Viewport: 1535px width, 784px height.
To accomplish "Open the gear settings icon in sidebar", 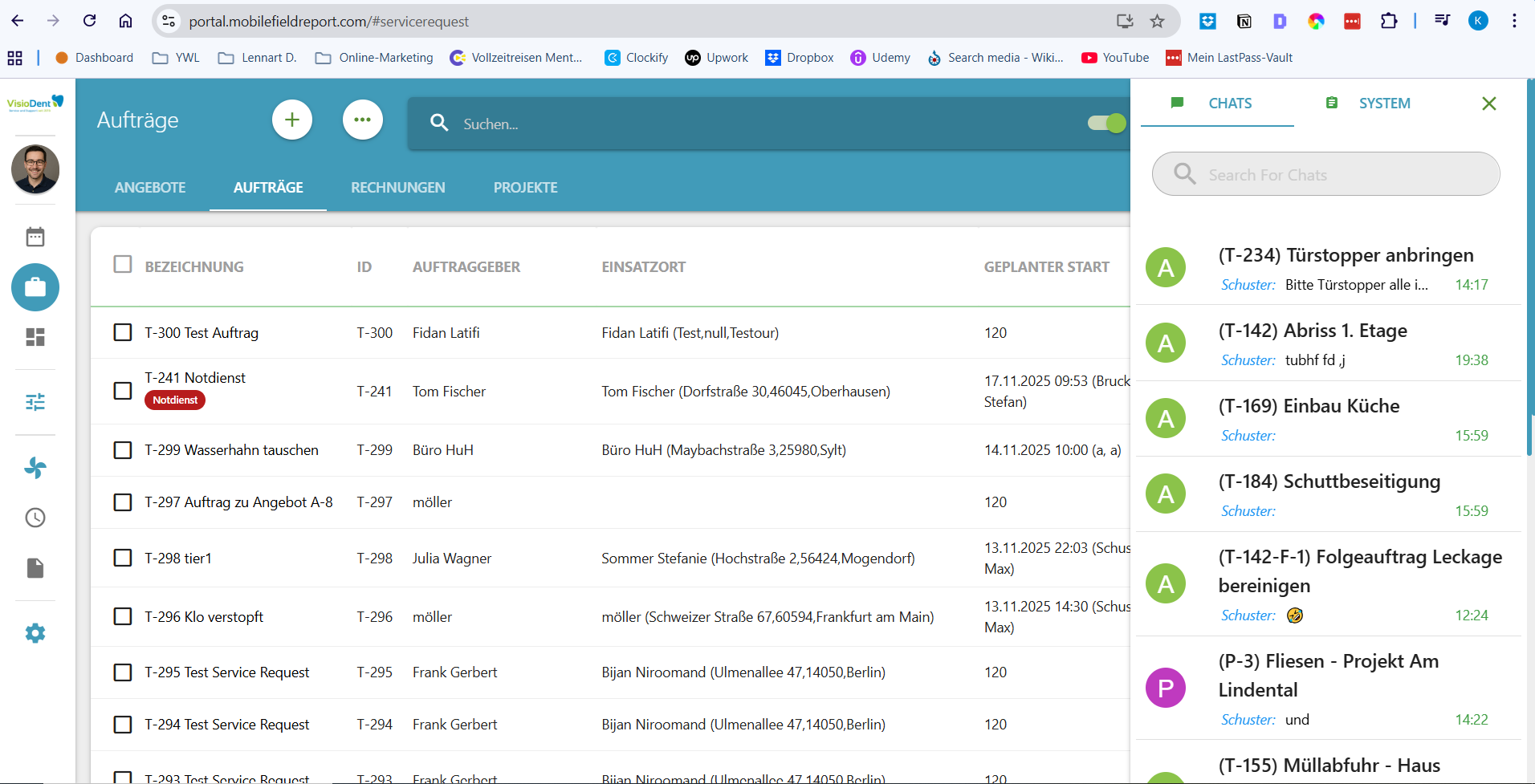I will click(x=35, y=633).
